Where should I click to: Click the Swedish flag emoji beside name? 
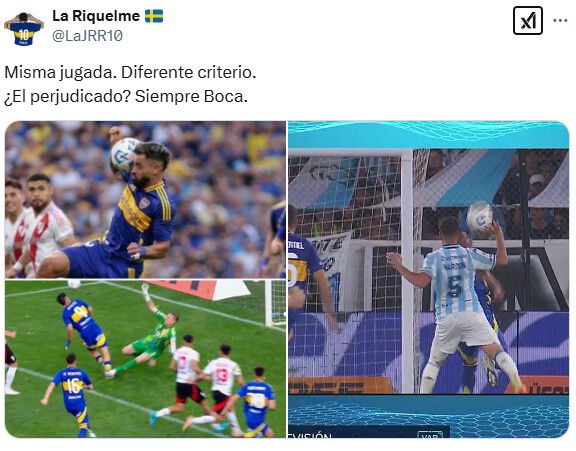[154, 16]
